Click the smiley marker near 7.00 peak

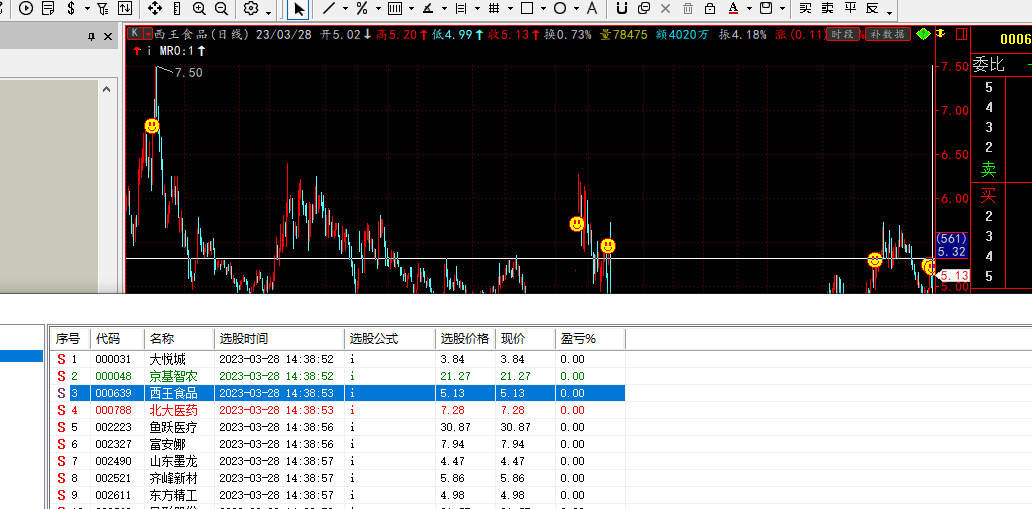click(x=152, y=125)
